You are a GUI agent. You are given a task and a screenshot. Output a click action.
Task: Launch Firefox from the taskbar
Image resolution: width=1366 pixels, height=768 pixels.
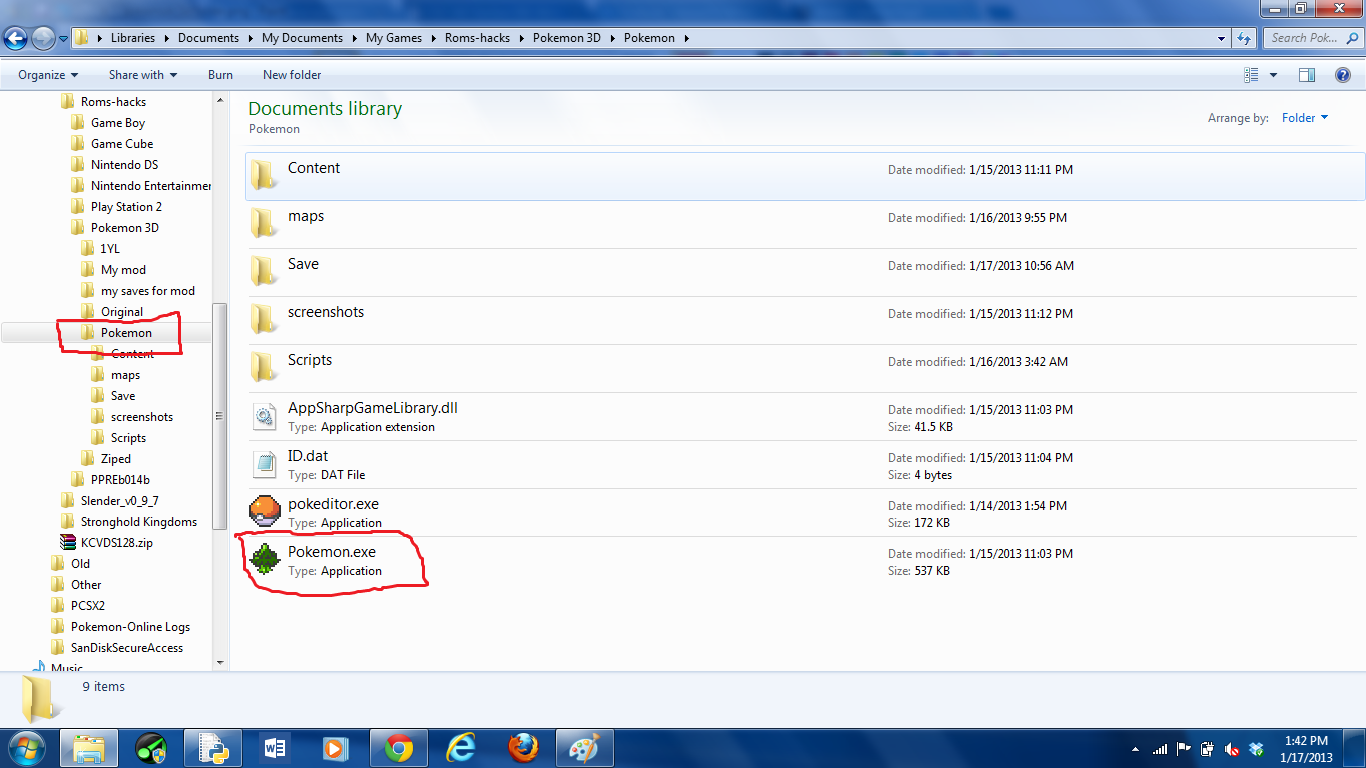pyautogui.click(x=522, y=748)
